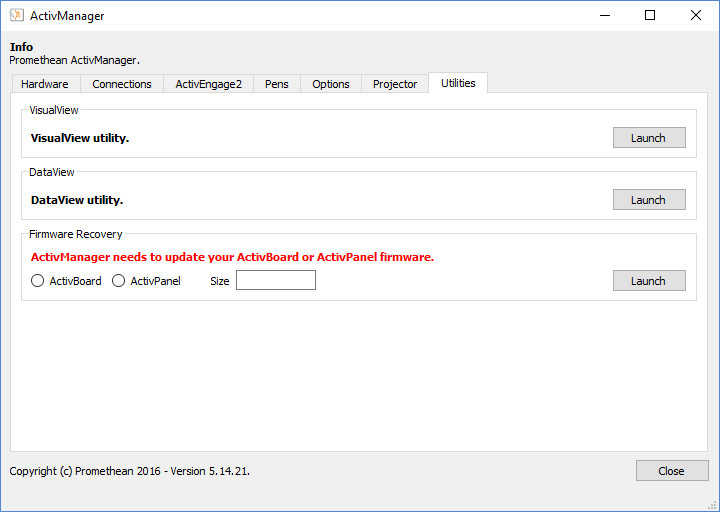Screen dimensions: 720x512
Task: Maximize the ActivManager window
Action: (x=650, y=16)
